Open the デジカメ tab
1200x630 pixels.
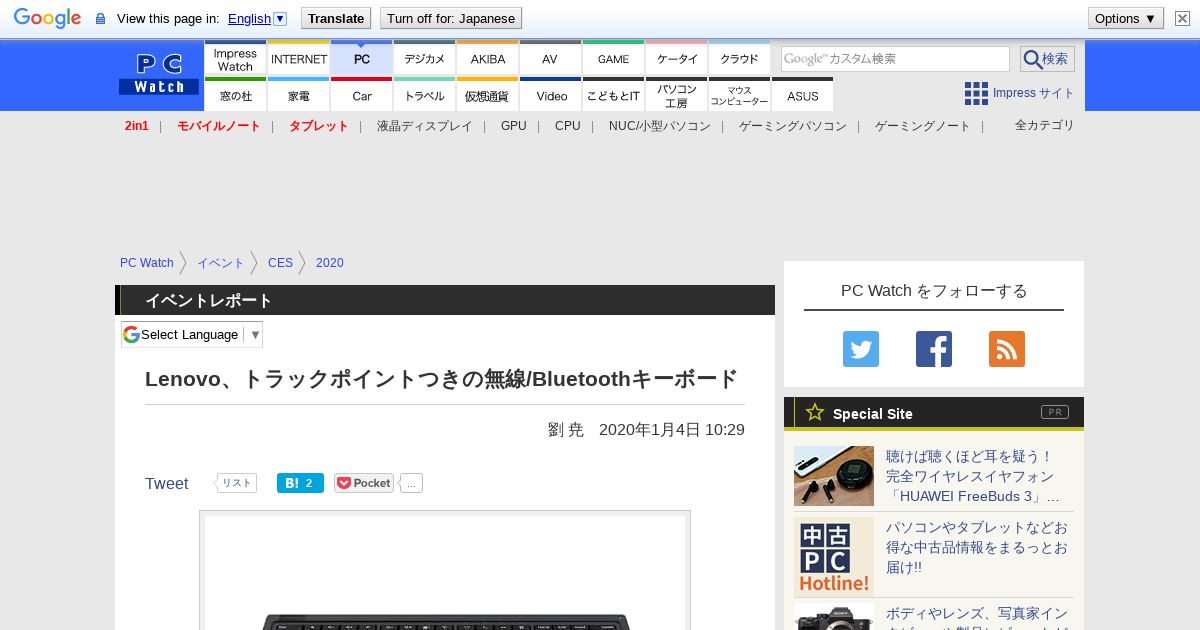point(425,60)
